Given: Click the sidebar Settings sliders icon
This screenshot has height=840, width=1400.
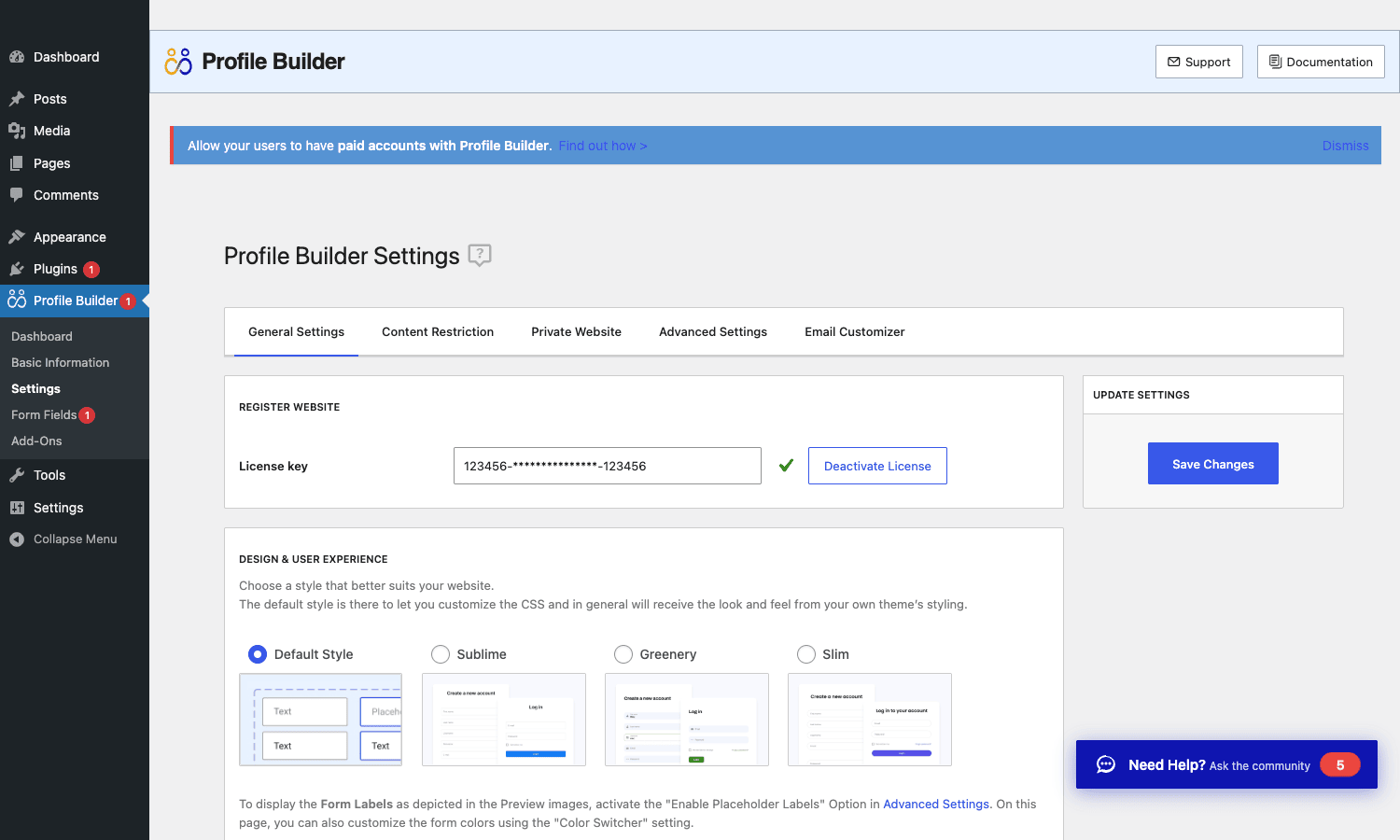Looking at the screenshot, I should (17, 508).
